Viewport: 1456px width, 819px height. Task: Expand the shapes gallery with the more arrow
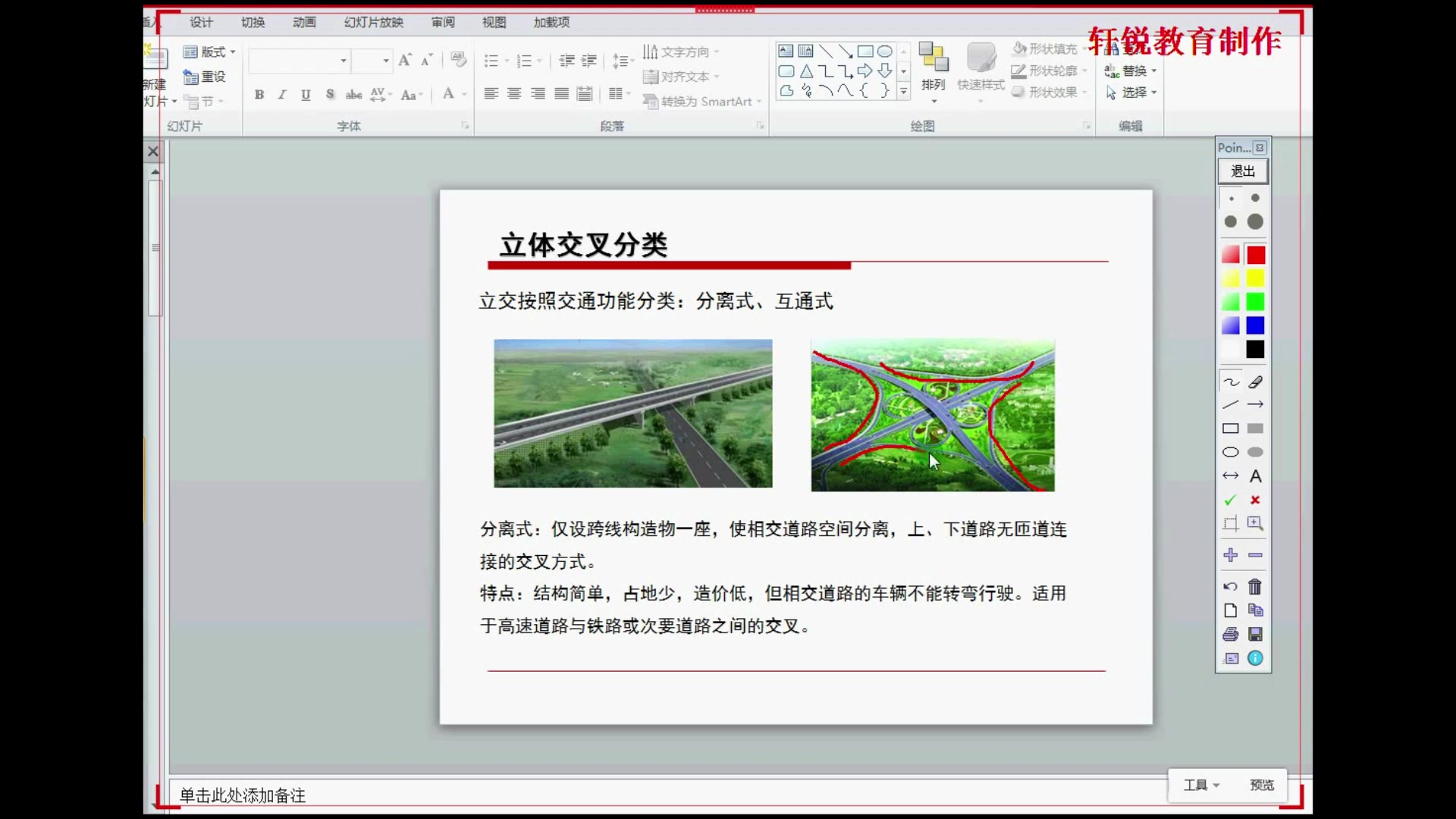click(x=903, y=91)
